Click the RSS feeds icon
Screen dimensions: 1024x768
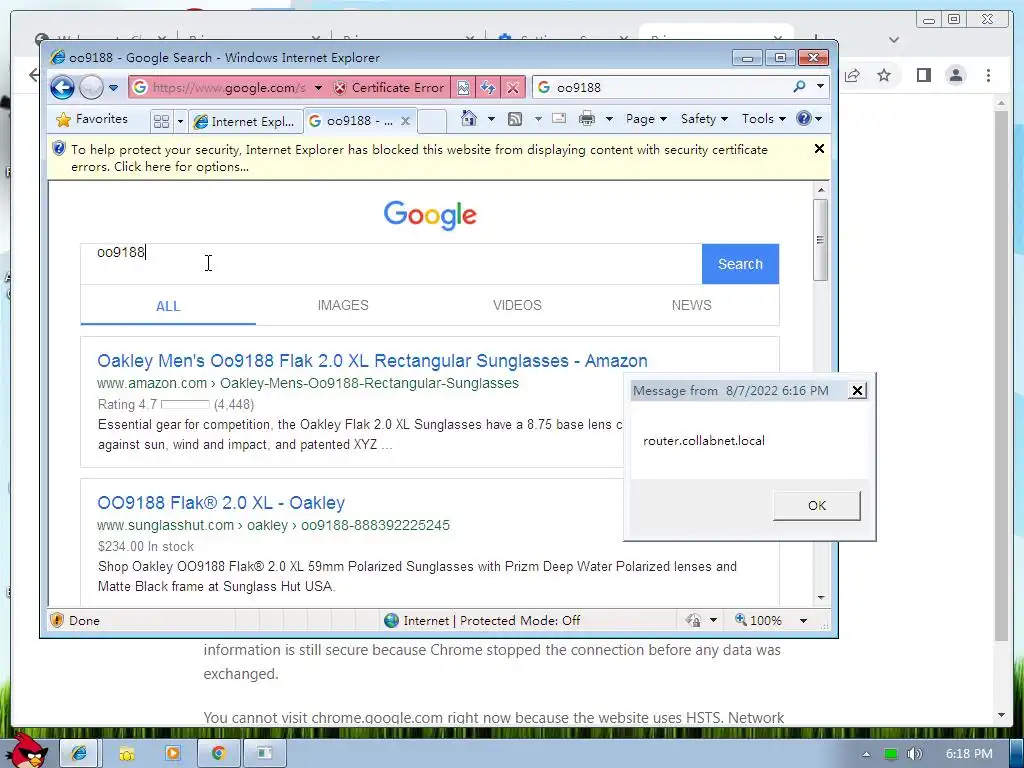pyautogui.click(x=515, y=119)
